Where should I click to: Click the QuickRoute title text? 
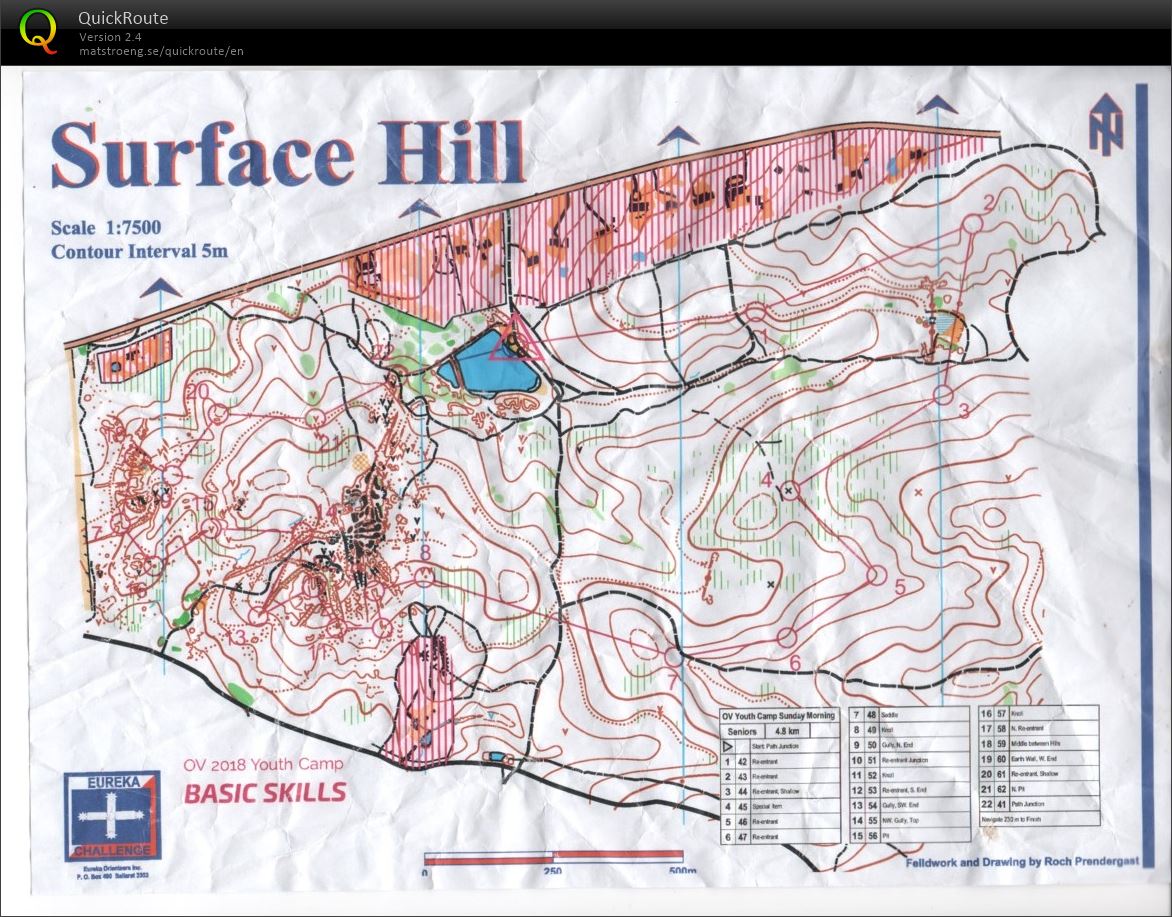click(123, 18)
